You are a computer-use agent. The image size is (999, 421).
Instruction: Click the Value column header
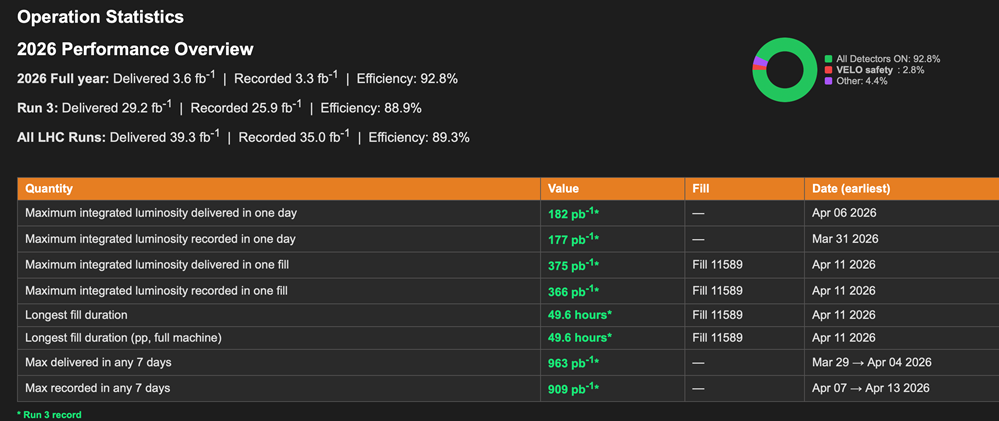563,188
